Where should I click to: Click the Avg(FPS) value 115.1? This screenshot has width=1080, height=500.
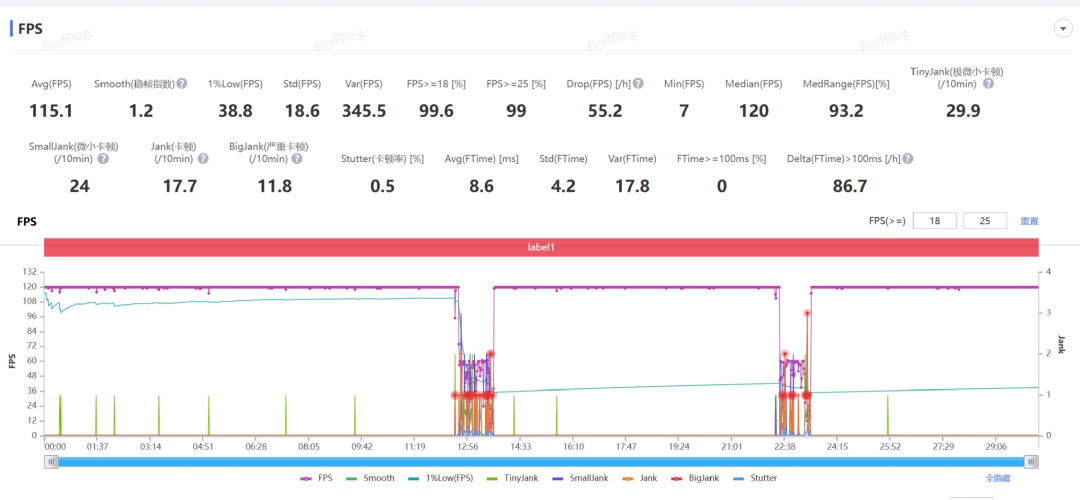[51, 110]
